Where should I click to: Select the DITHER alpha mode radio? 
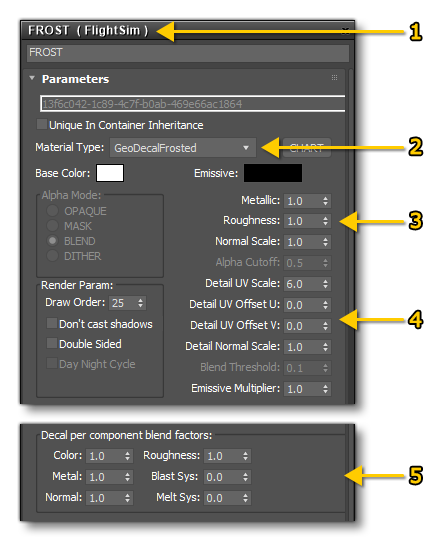pyautogui.click(x=52, y=256)
